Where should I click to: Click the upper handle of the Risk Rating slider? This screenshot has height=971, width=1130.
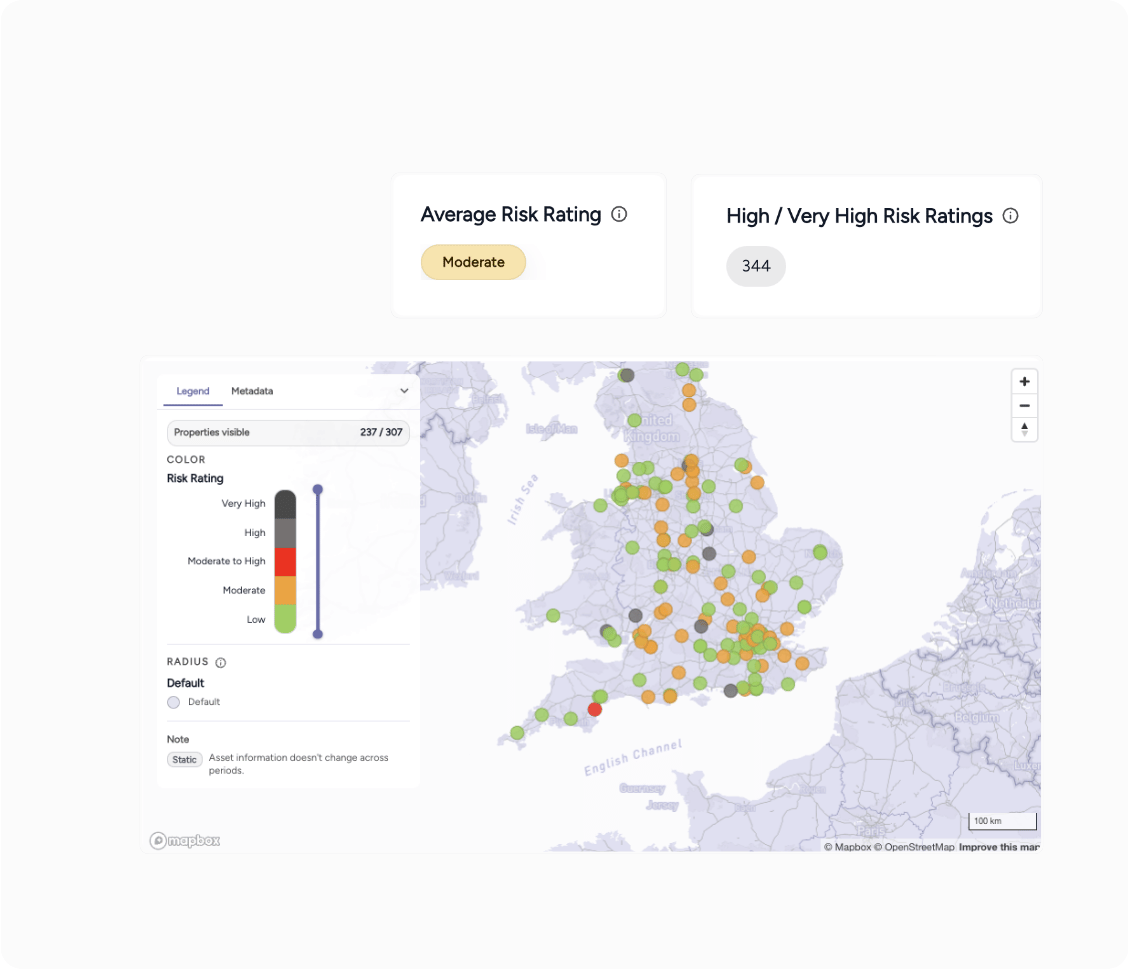[318, 489]
